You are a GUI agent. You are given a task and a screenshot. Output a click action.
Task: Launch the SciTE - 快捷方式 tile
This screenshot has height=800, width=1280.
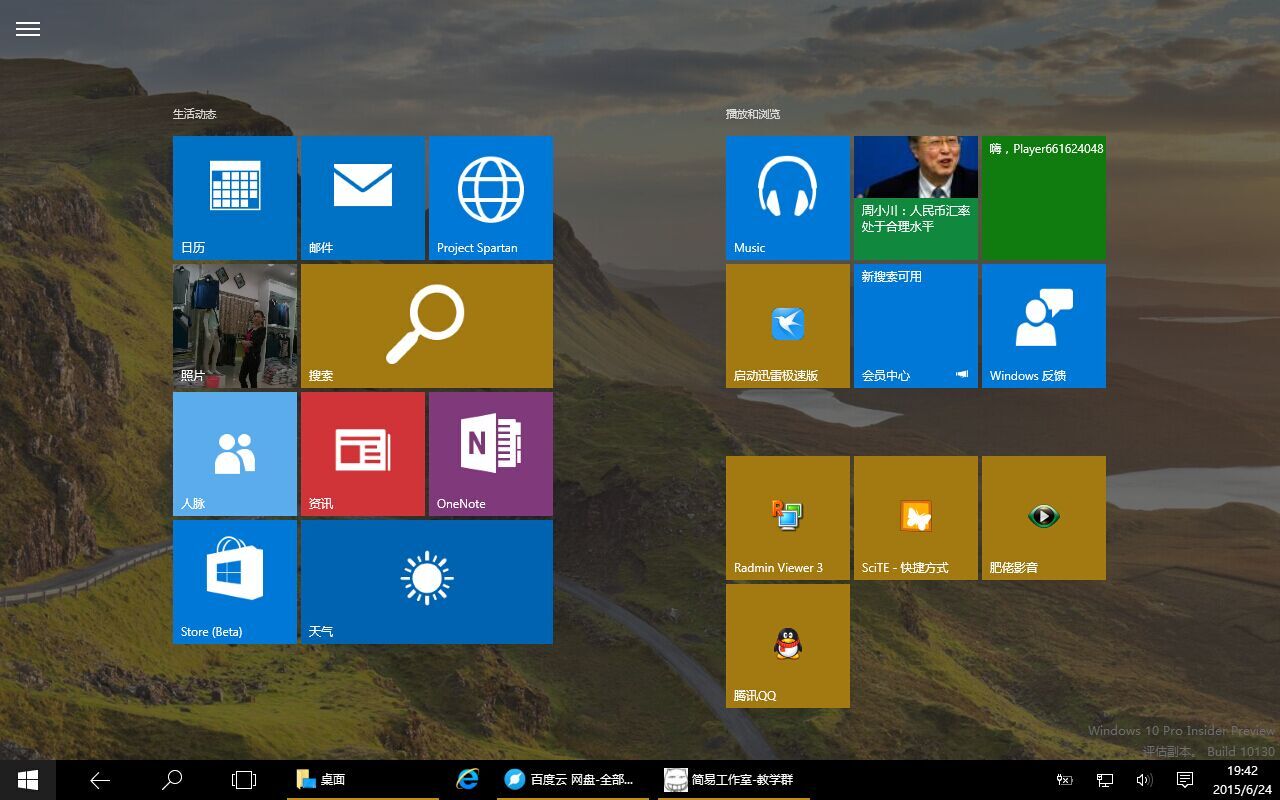(916, 518)
